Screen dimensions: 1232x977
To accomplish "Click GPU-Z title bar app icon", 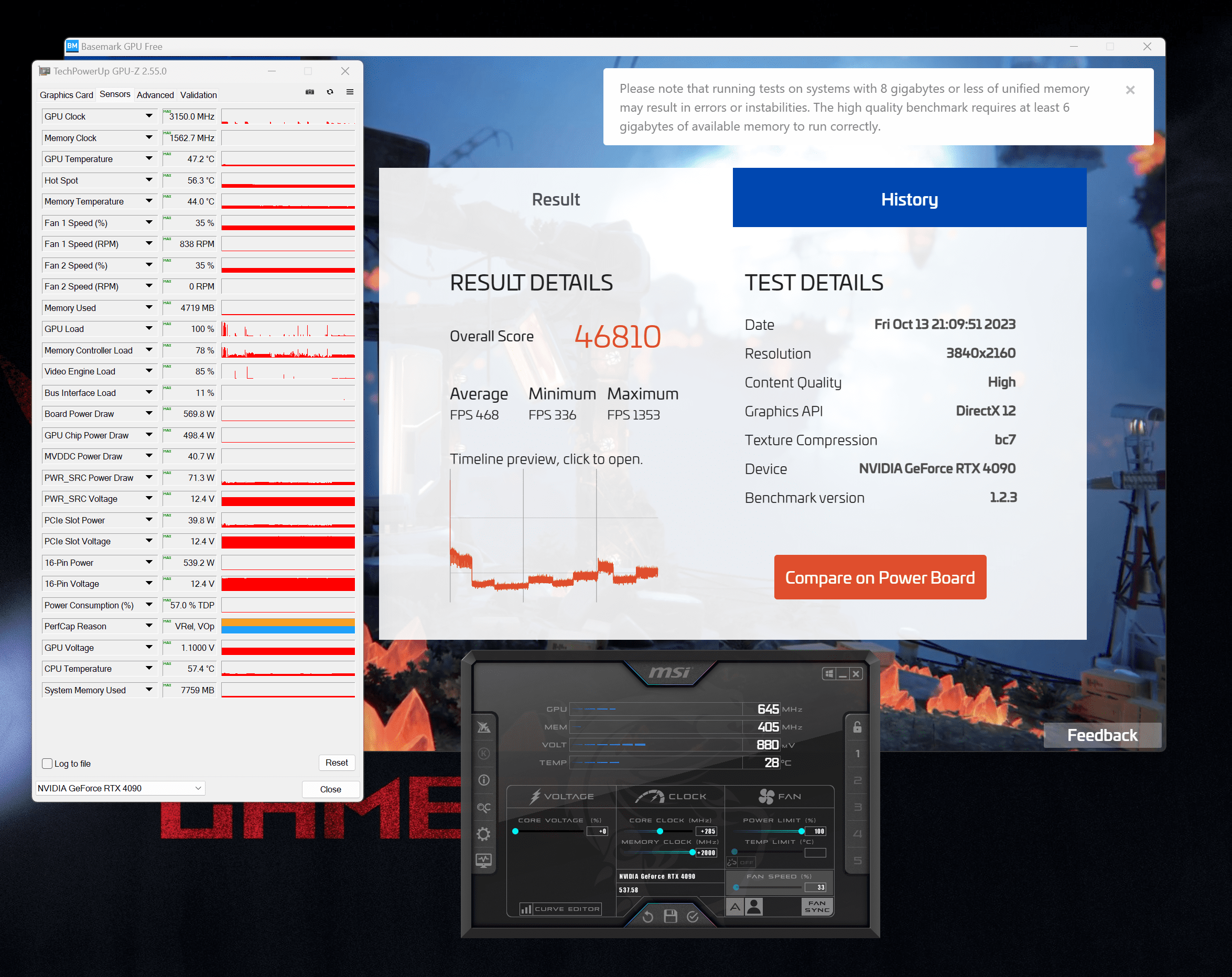I will [x=44, y=71].
